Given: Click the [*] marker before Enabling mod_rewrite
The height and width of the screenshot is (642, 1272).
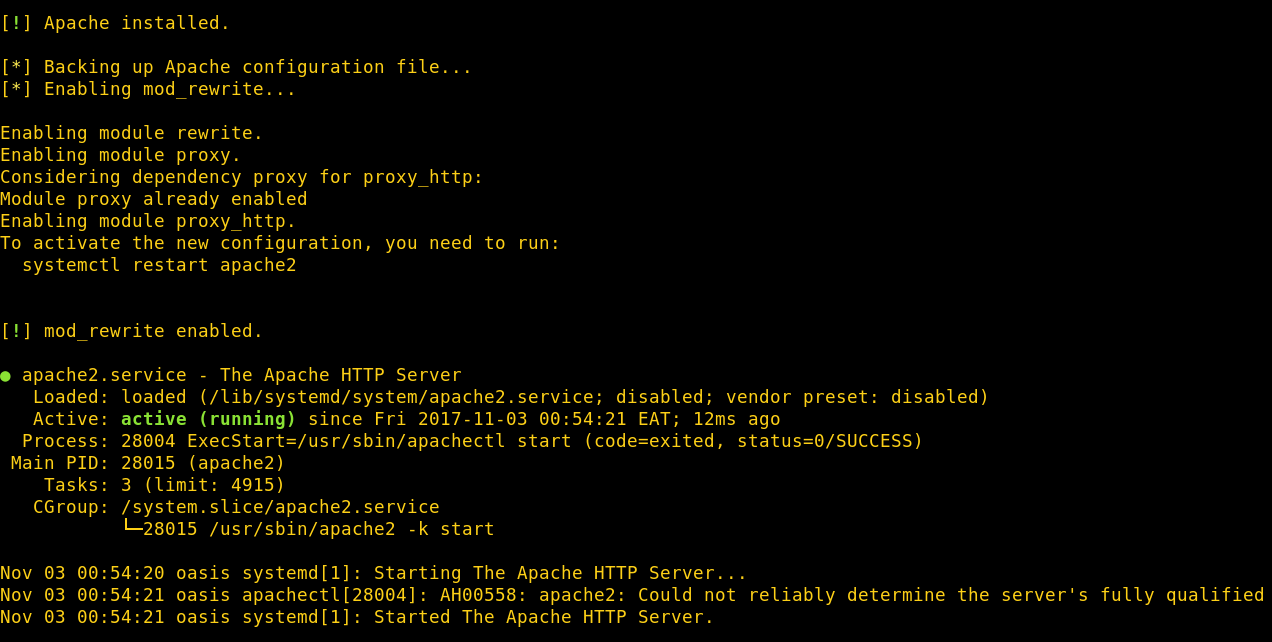Looking at the screenshot, I should pos(16,89).
